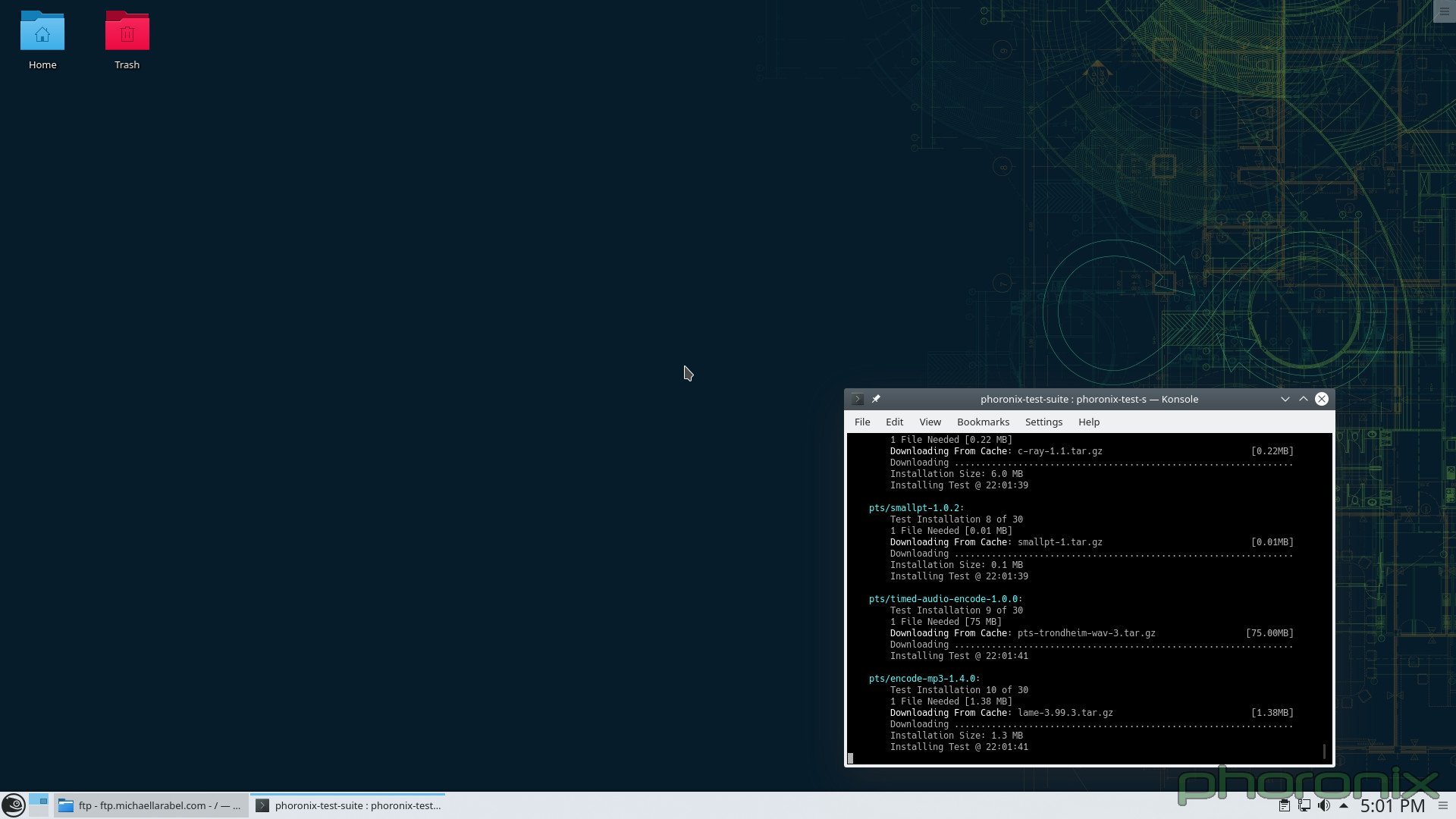1456x819 pixels.
Task: Open the Bookmarks menu in Konsole
Action: click(982, 422)
